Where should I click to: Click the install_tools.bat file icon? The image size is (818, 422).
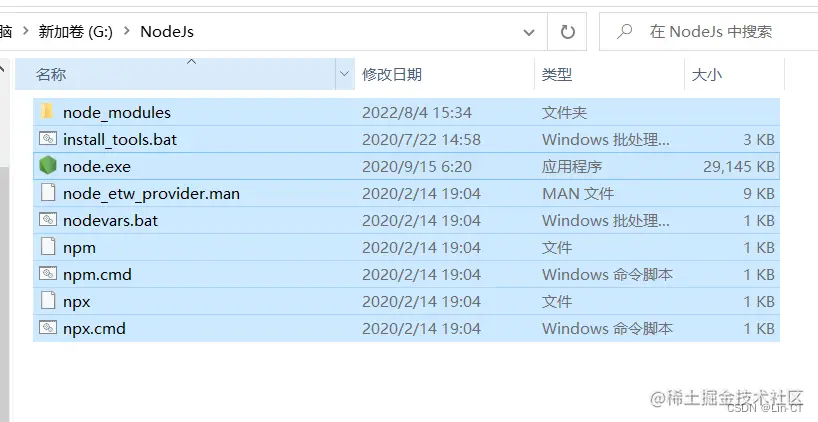pos(47,139)
